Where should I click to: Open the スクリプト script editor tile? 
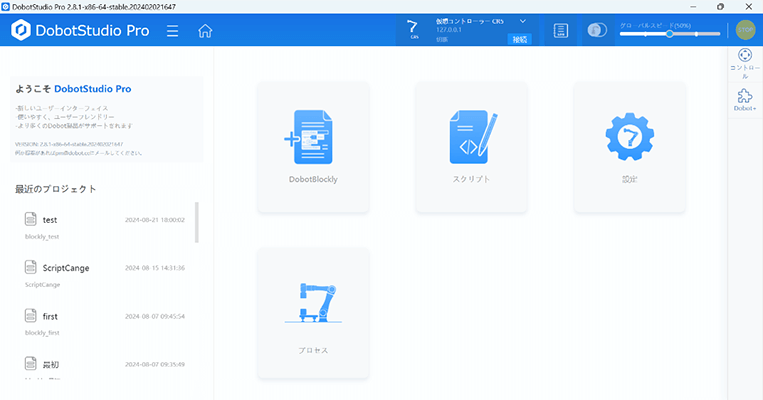pos(471,147)
